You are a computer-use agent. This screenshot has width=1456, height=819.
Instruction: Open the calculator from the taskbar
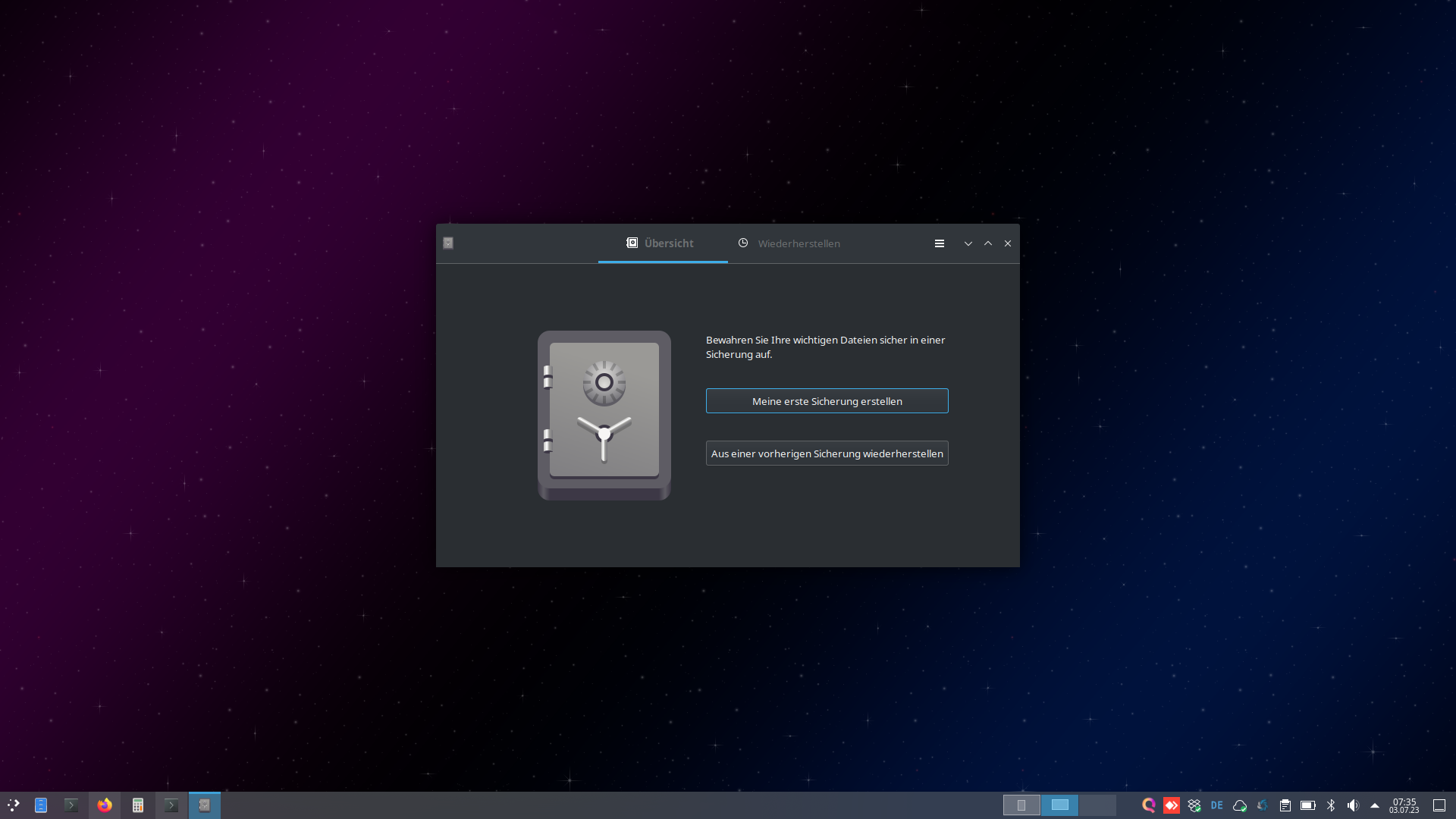pyautogui.click(x=138, y=805)
